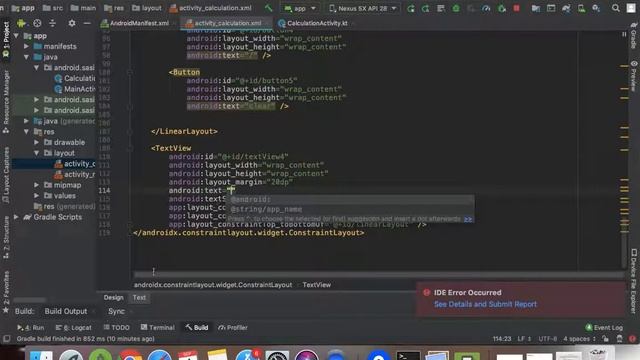Click the collapse-all icon in Project panel
The image size is (640, 360).
point(52,23)
